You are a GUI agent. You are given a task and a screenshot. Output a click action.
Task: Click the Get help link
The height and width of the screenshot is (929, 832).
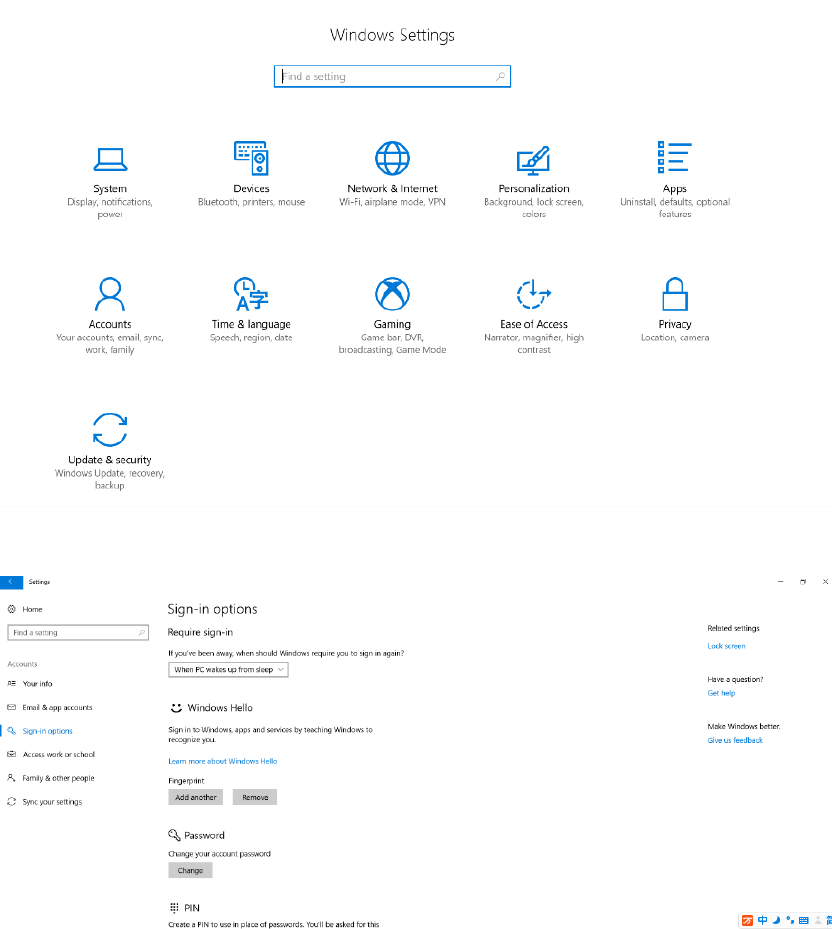click(x=721, y=693)
